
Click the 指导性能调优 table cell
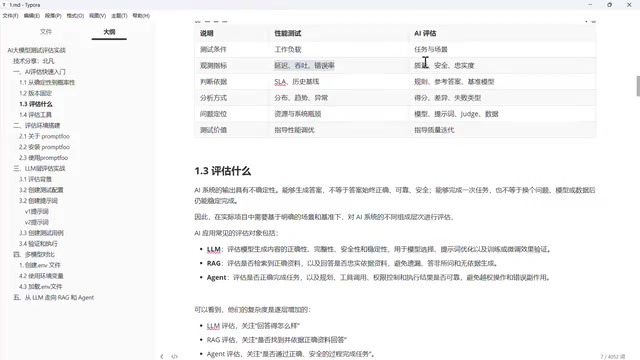pyautogui.click(x=339, y=130)
